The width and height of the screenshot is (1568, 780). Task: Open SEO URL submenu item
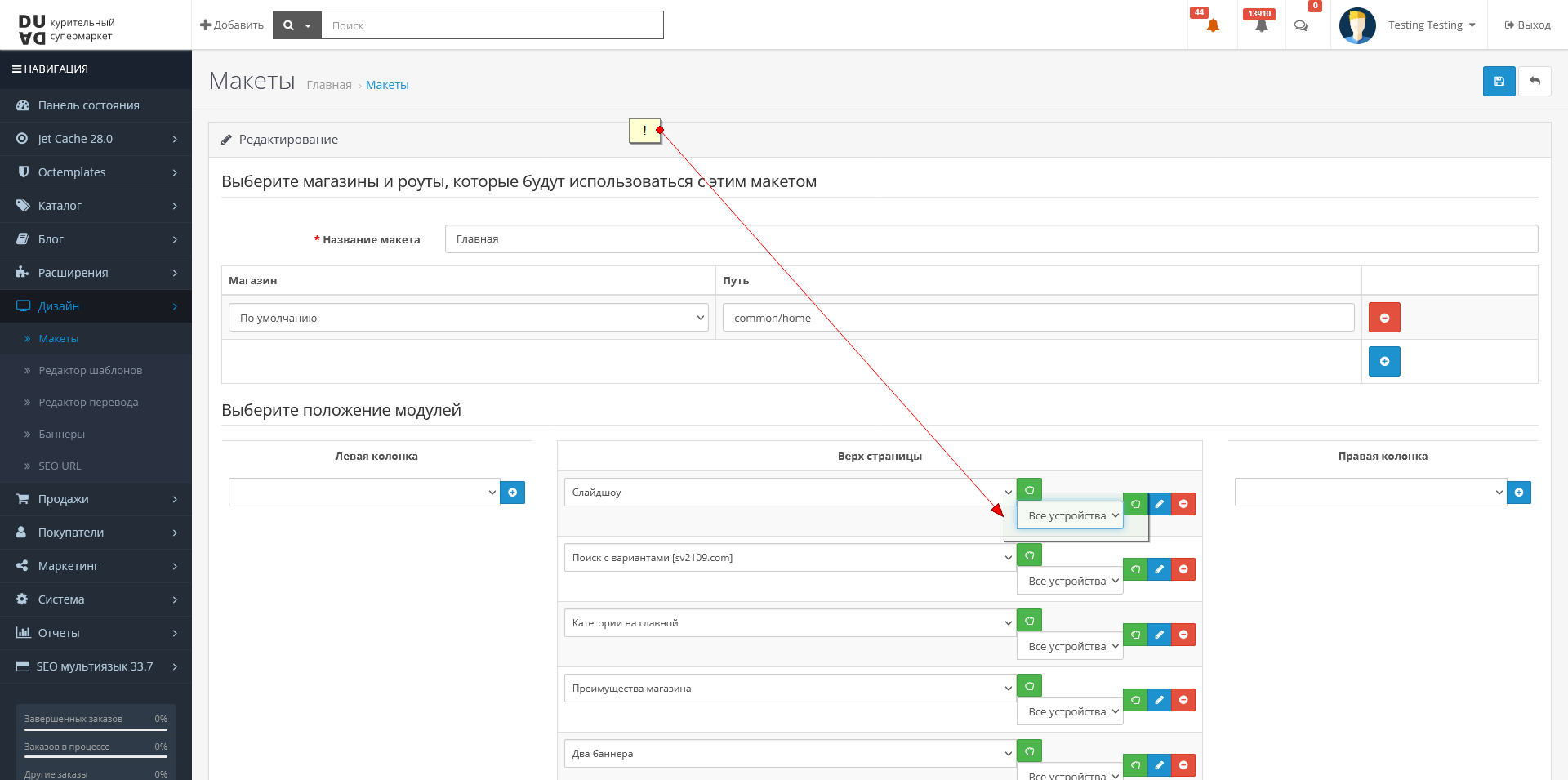tap(60, 466)
